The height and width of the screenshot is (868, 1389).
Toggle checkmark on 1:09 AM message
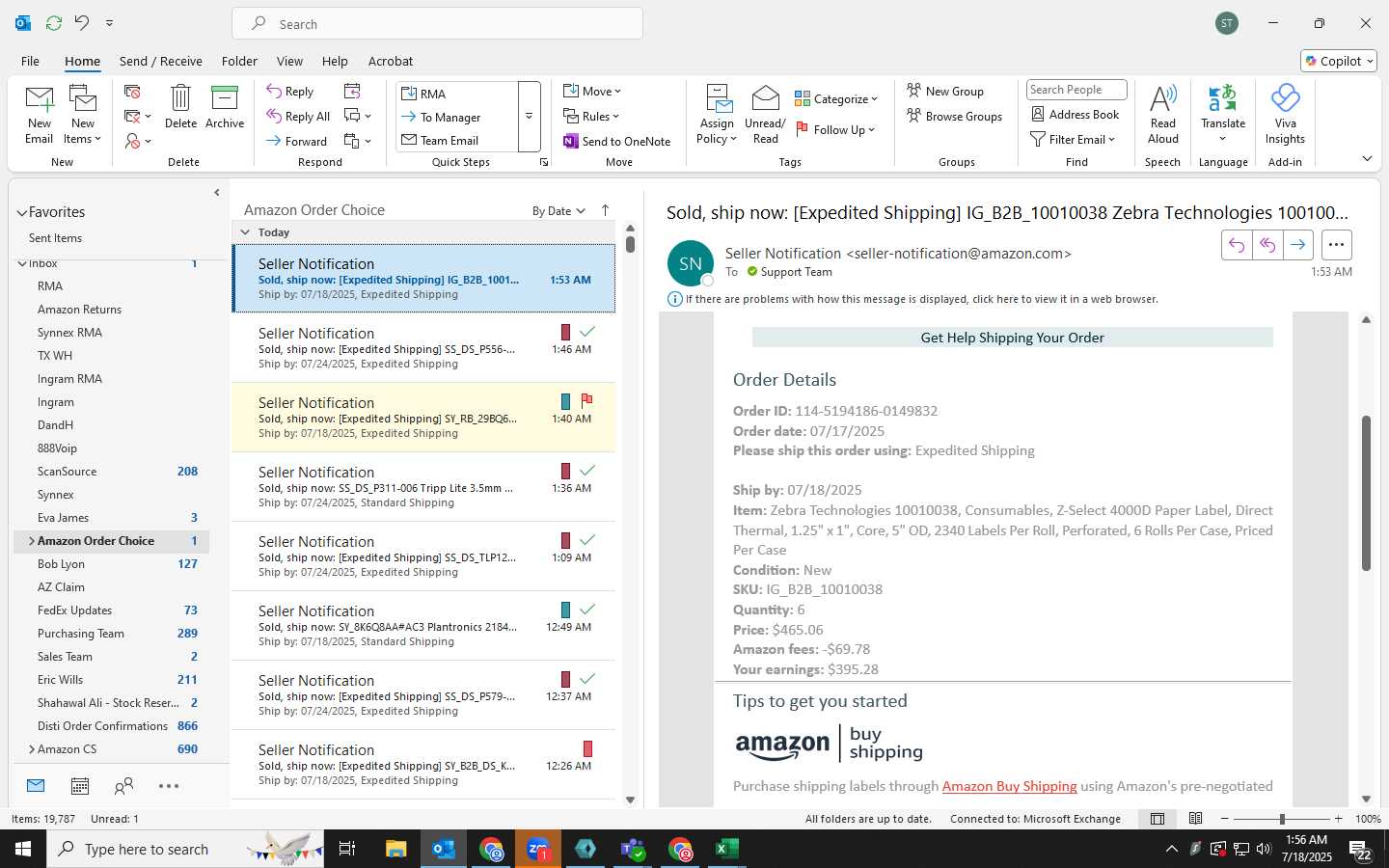586,539
